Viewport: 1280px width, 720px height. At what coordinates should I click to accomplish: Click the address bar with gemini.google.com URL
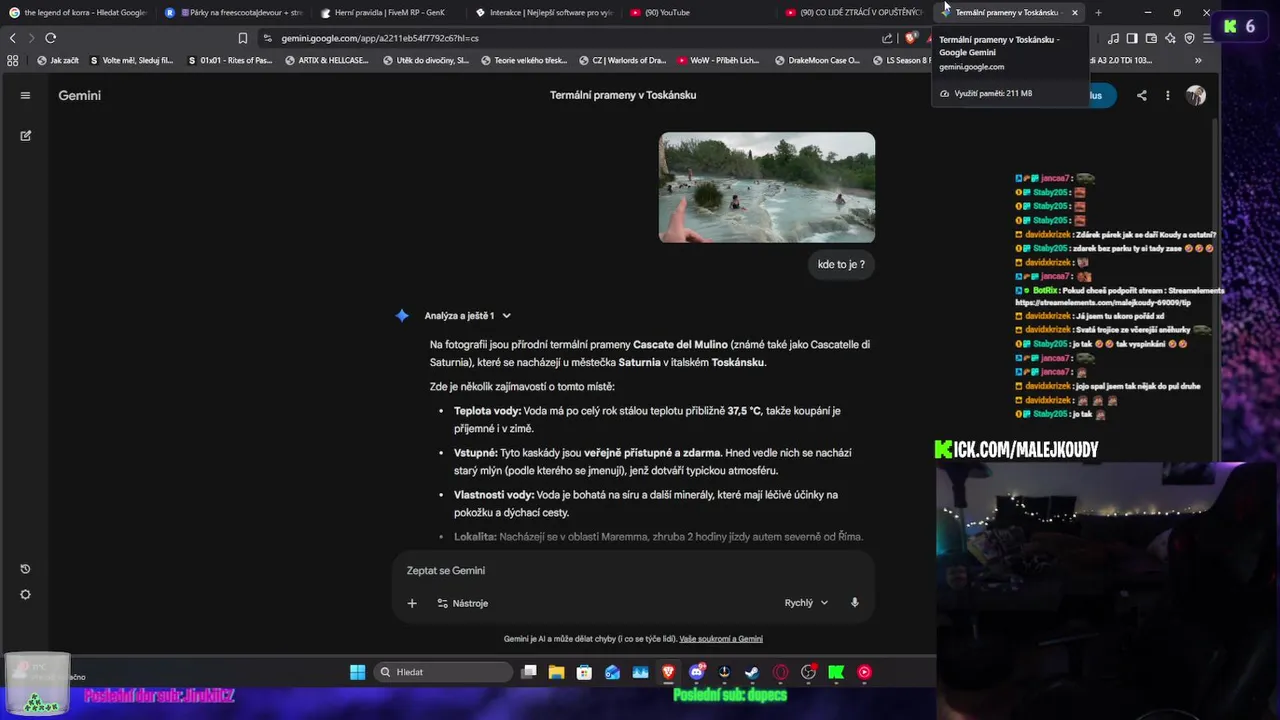[x=570, y=38]
